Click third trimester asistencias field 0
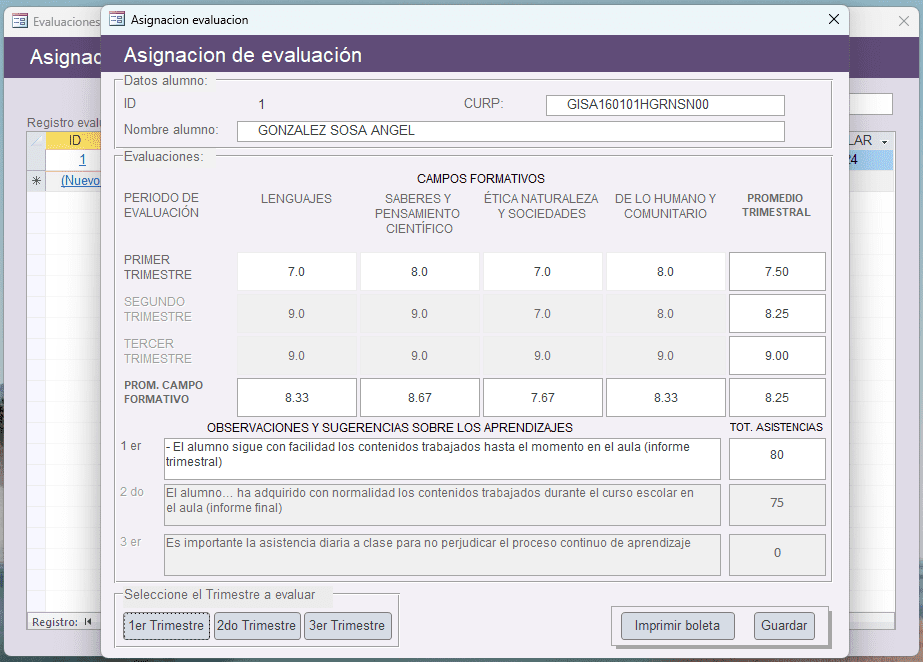 [777, 554]
